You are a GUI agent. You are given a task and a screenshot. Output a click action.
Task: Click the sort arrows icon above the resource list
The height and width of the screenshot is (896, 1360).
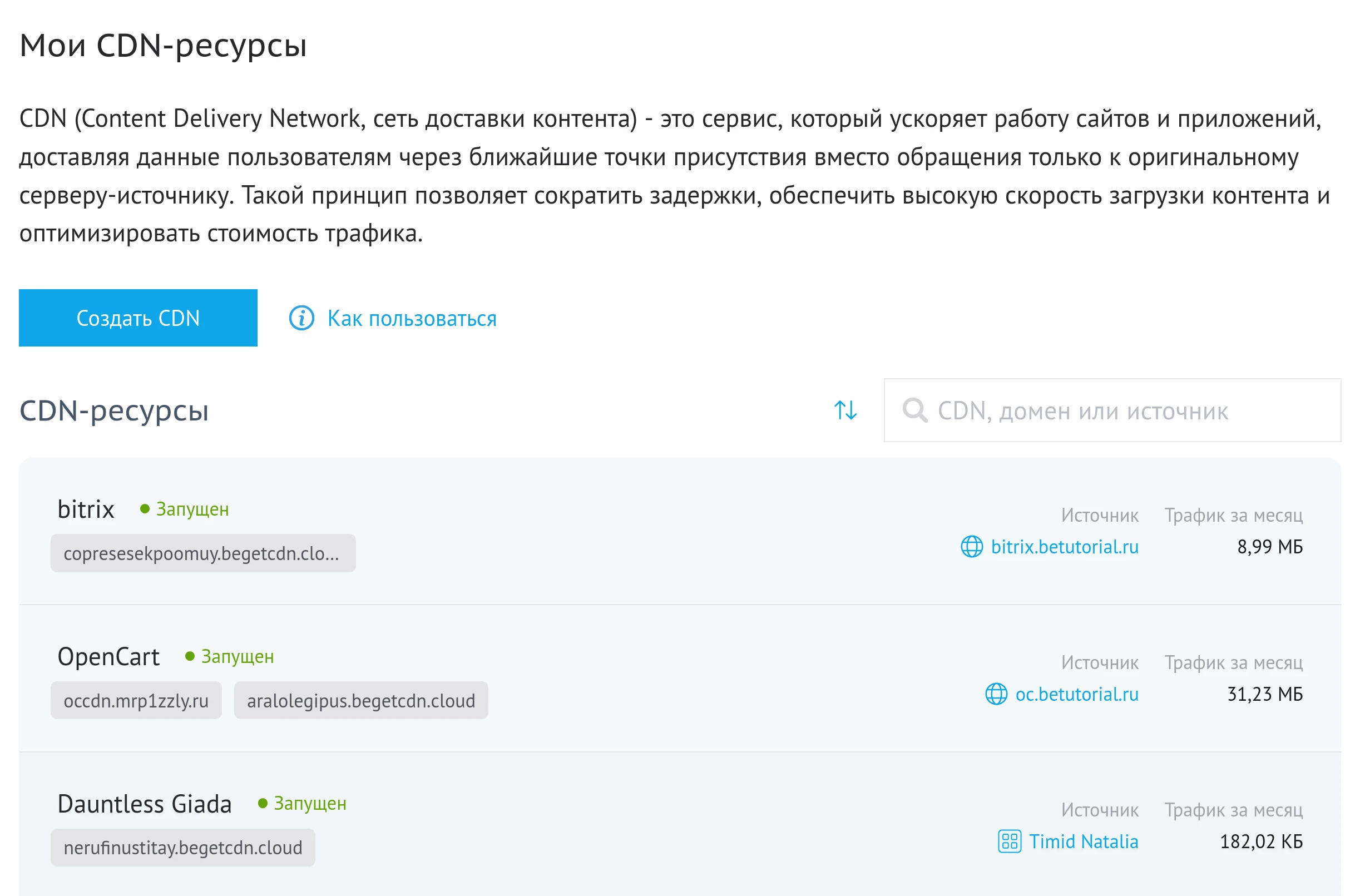point(845,410)
